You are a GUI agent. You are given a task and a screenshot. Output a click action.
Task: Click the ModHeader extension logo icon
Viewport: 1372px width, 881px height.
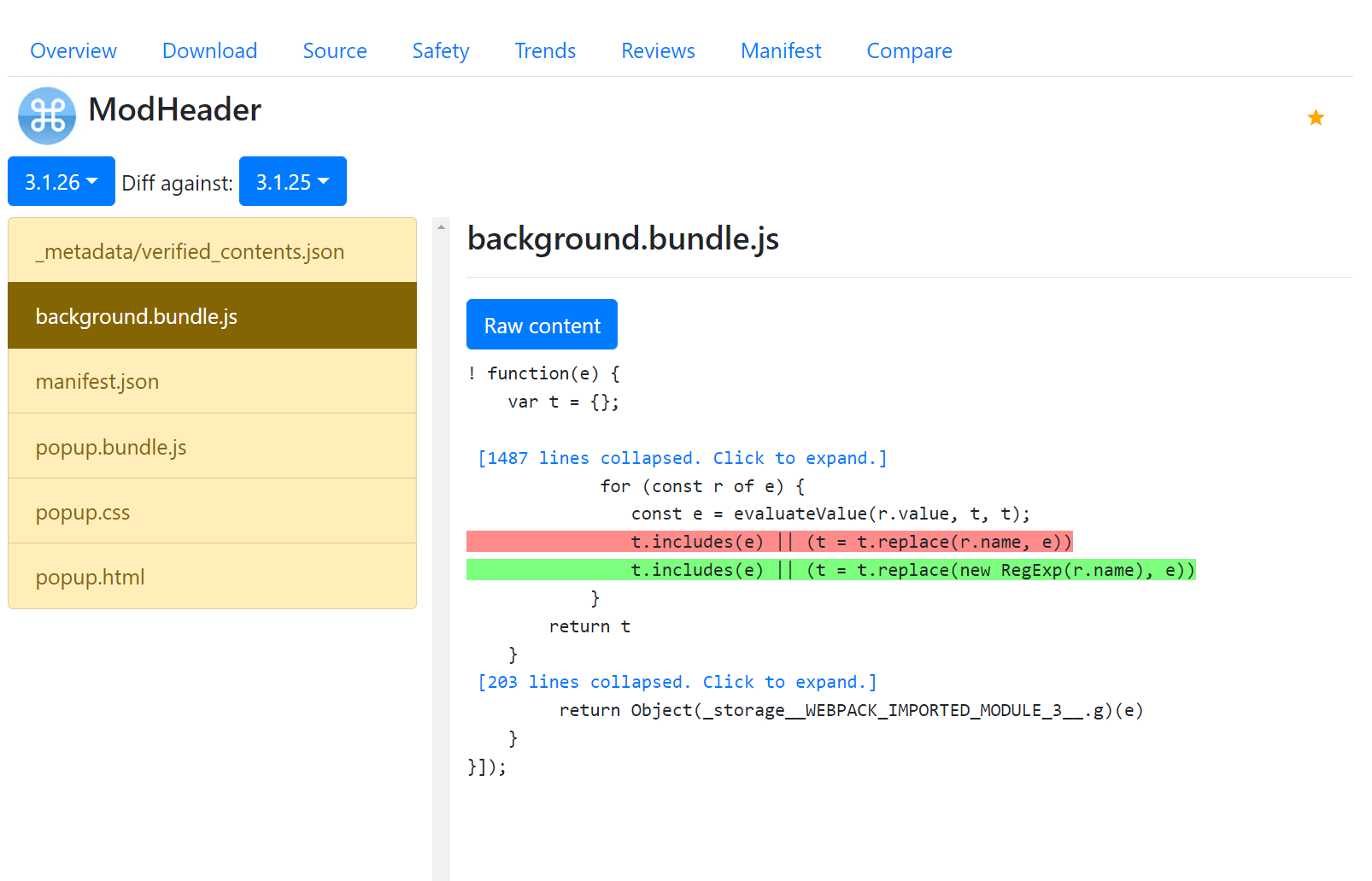tap(47, 115)
